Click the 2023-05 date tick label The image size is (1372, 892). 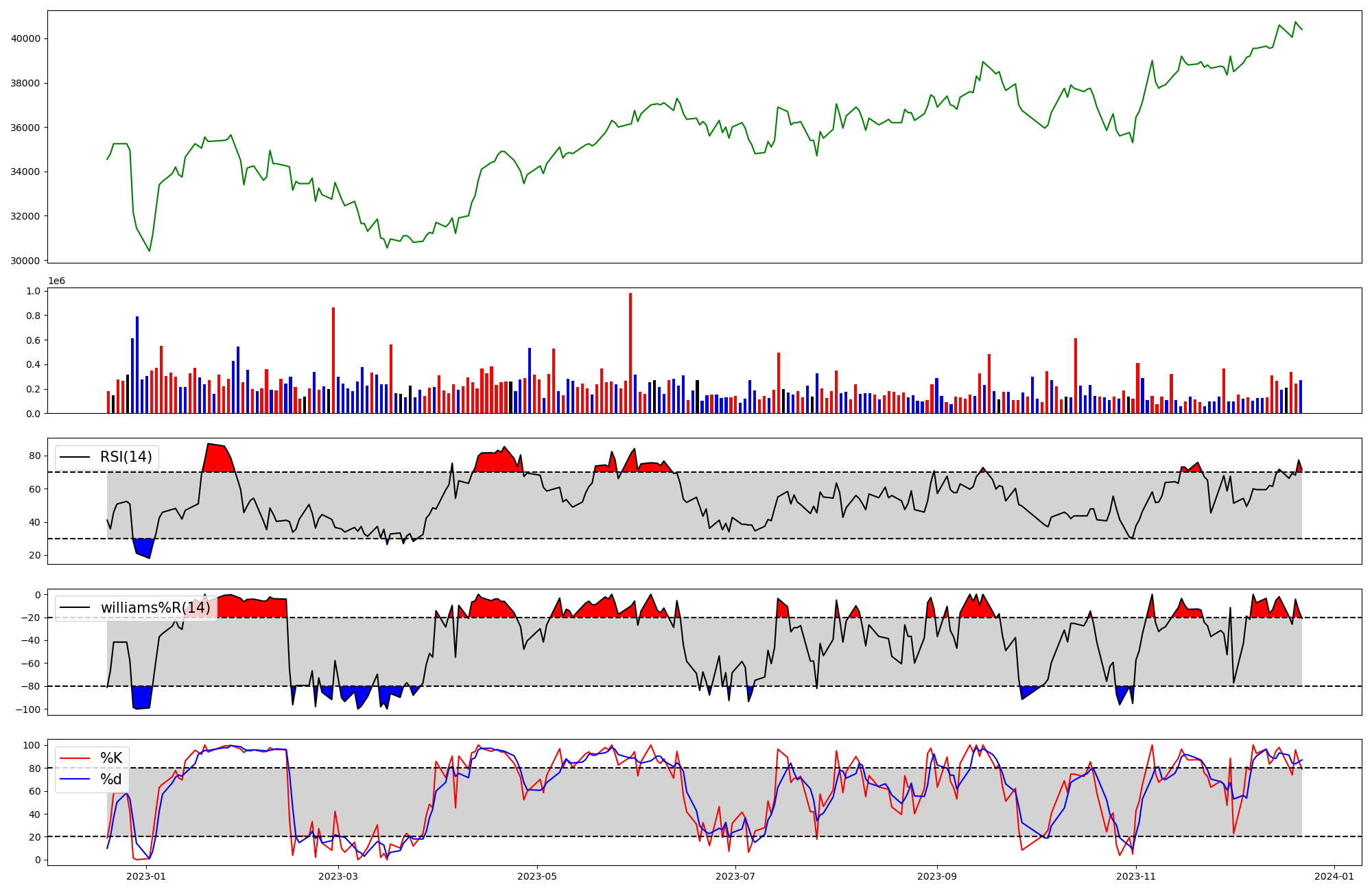point(536,876)
